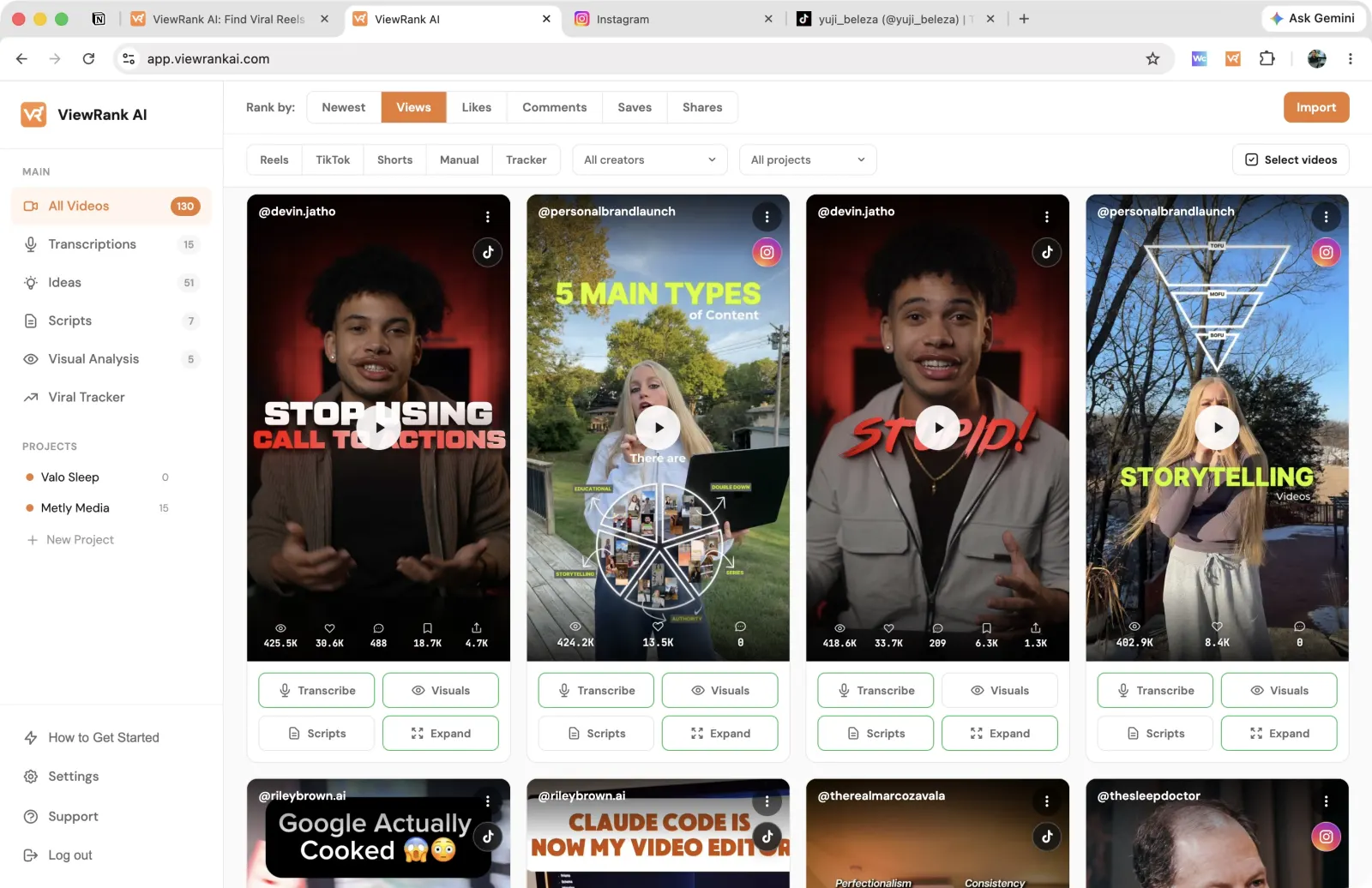Expand the Stupid video card
The height and width of the screenshot is (888, 1372).
[1000, 734]
